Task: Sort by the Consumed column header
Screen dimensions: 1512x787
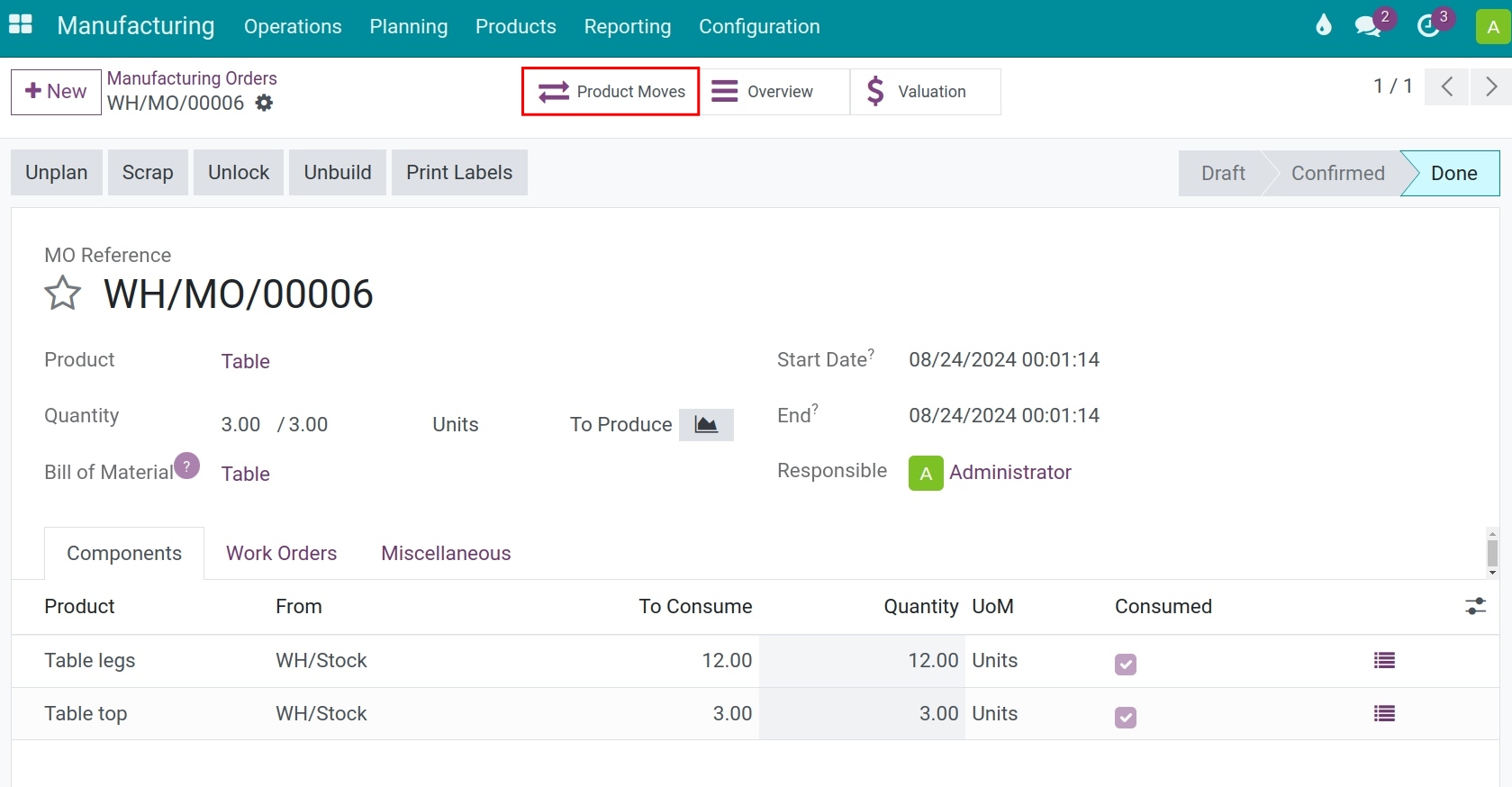Action: [x=1163, y=607]
